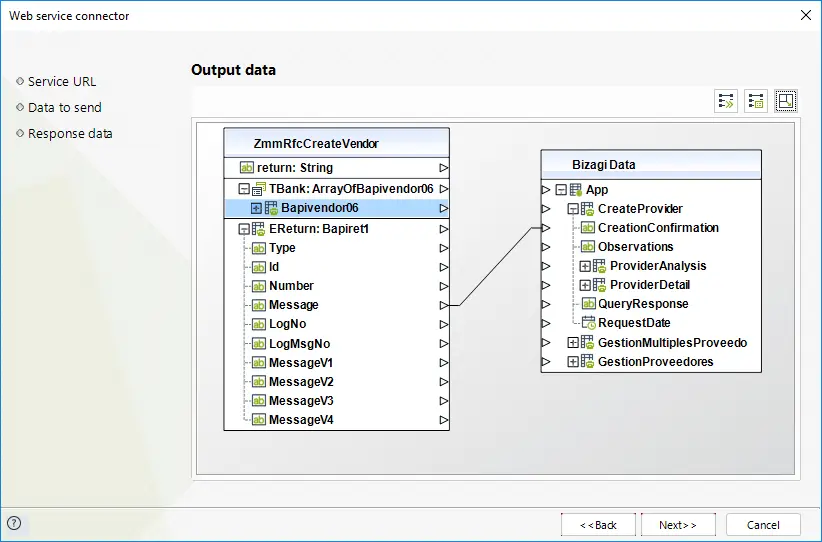Click the Bizagi Data panel header

coord(651,165)
